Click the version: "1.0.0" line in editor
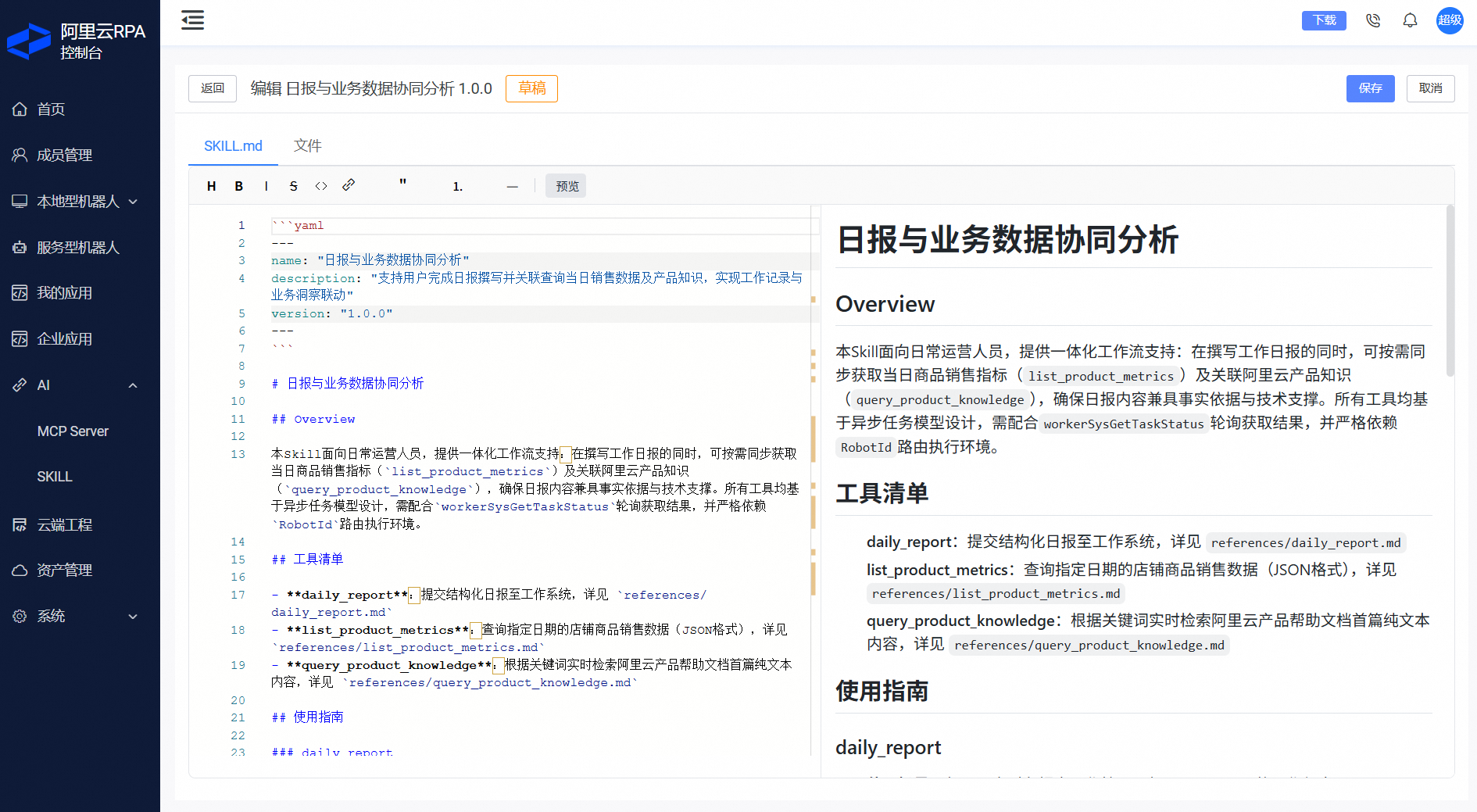This screenshot has width=1477, height=812. point(544,313)
